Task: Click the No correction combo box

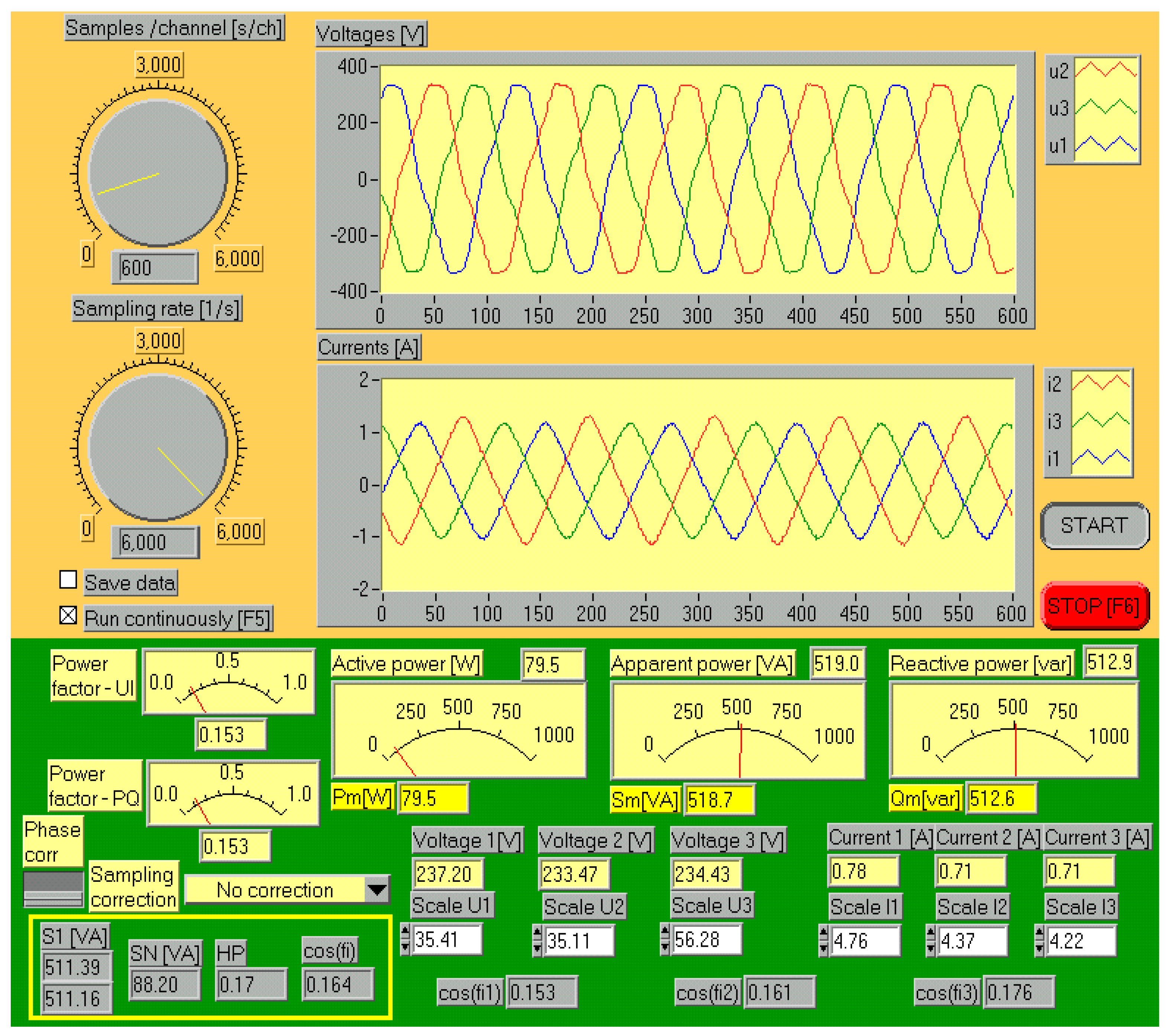Action: coord(275,889)
